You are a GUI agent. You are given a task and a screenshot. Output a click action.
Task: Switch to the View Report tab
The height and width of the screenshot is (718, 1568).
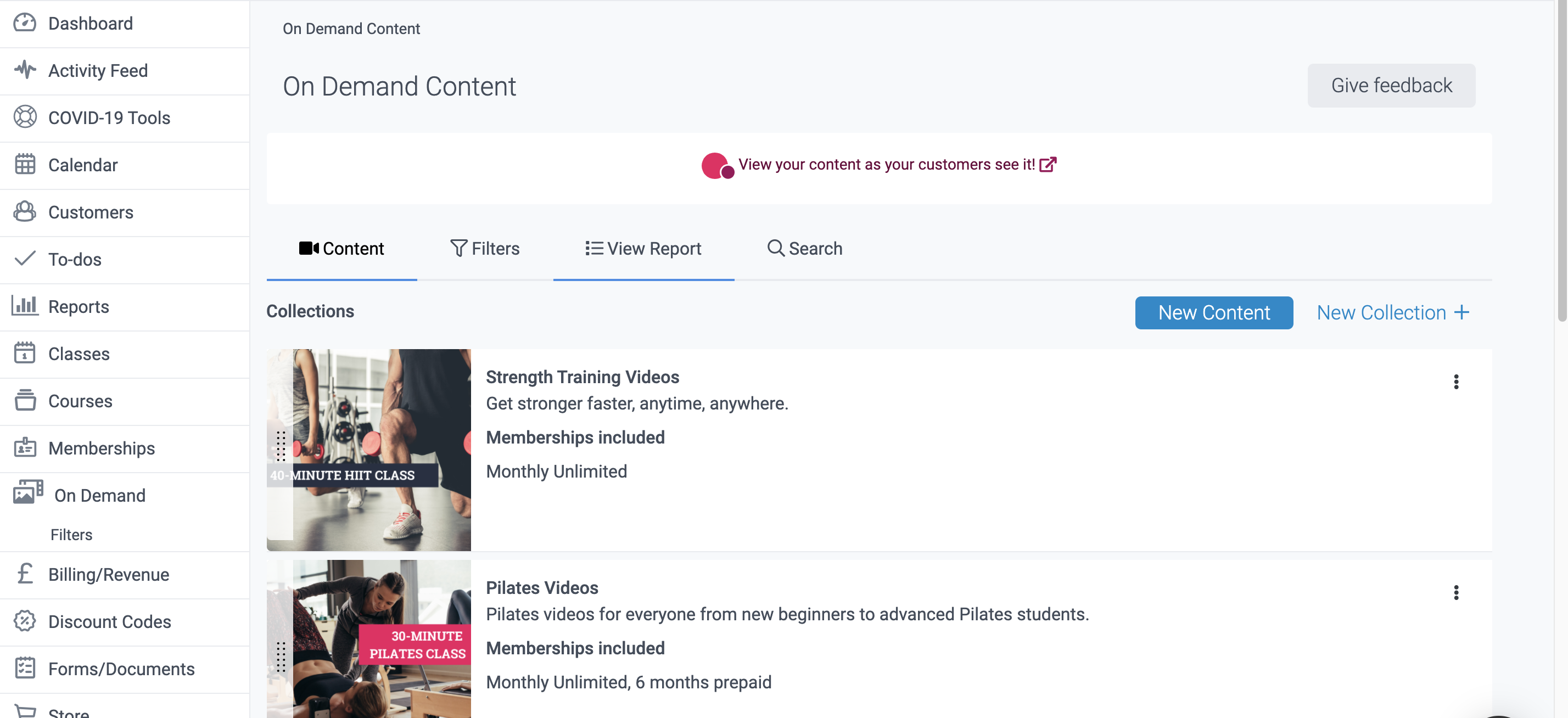point(643,248)
